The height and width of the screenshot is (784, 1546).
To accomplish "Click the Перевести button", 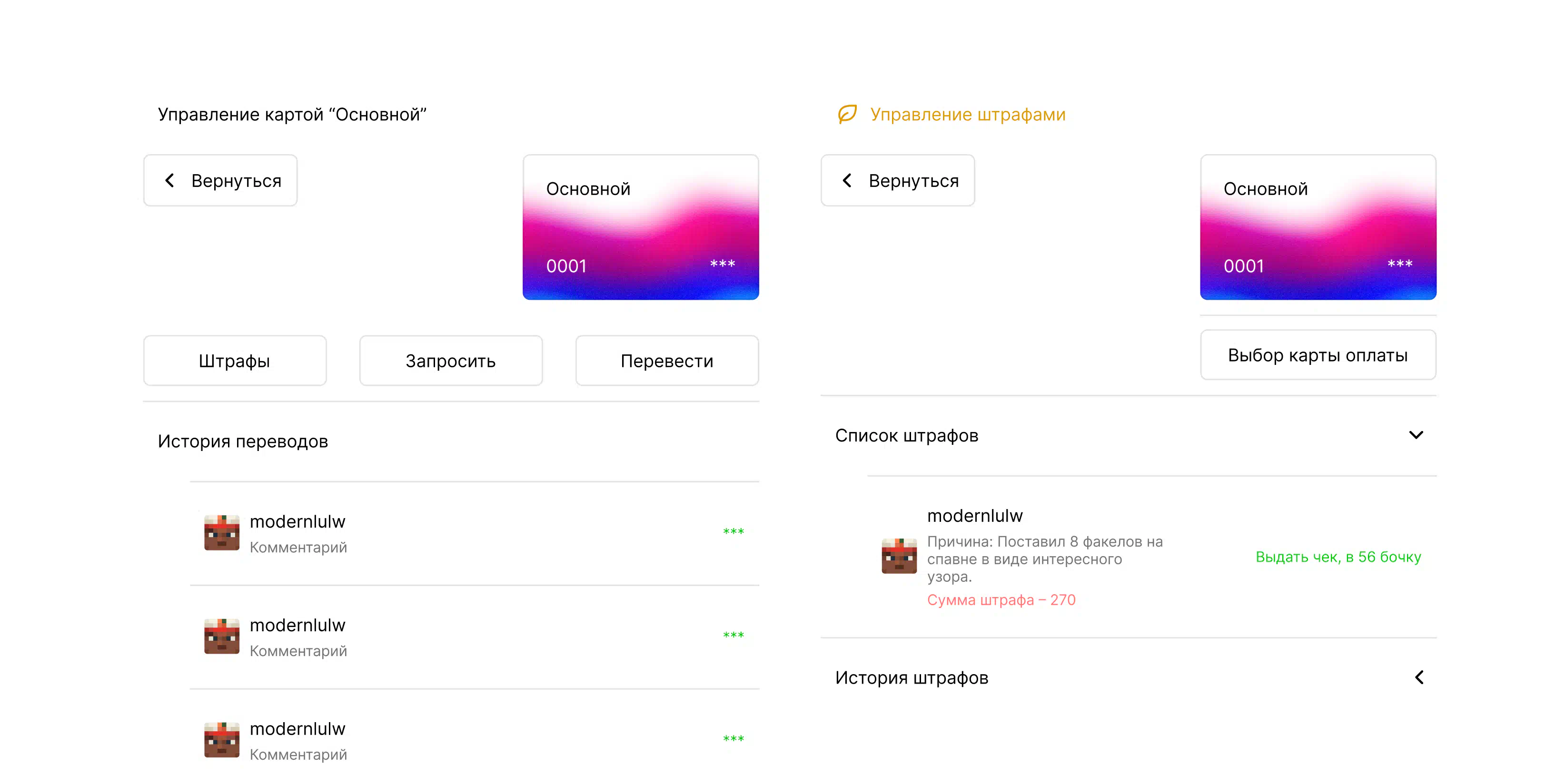I will pyautogui.click(x=667, y=361).
